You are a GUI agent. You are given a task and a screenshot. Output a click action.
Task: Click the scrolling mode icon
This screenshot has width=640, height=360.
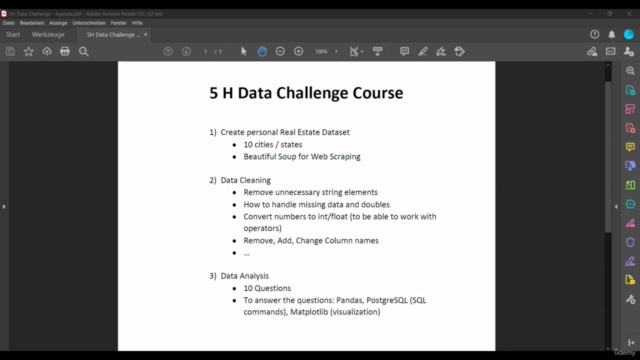pyautogui.click(x=378, y=51)
